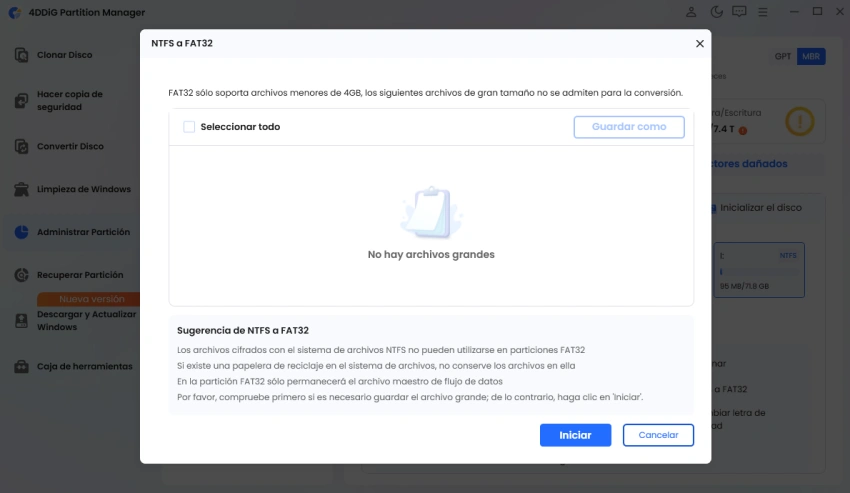Toggle dark mode moon icon

[x=716, y=12]
